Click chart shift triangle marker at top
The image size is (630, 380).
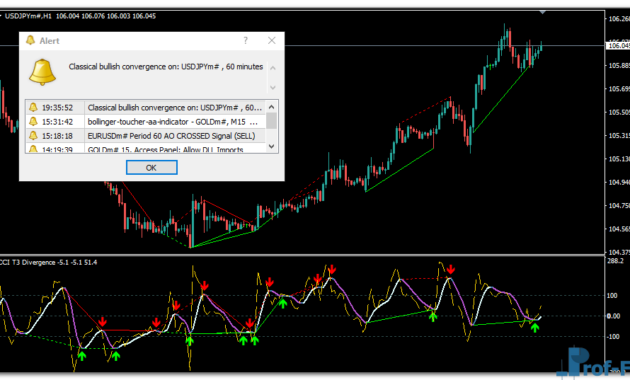coord(542,12)
